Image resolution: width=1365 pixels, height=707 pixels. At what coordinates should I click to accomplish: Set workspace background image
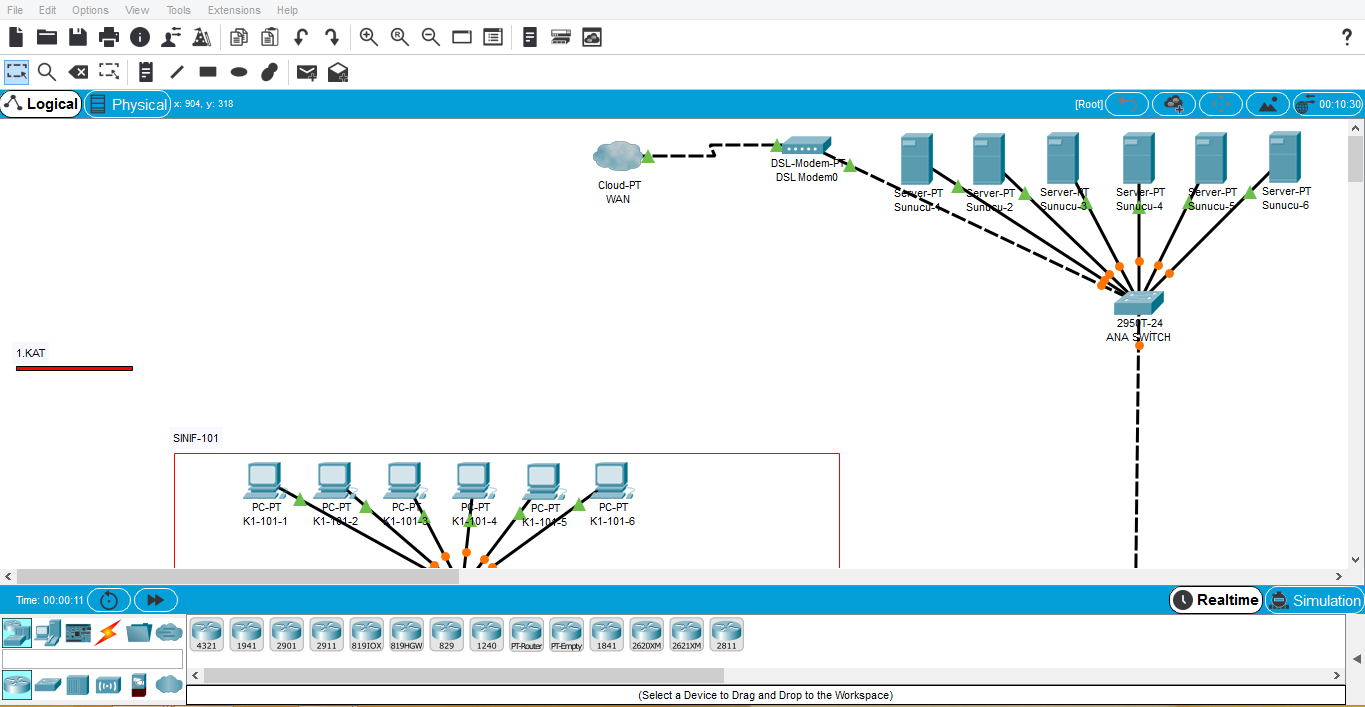pyautogui.click(x=1268, y=104)
